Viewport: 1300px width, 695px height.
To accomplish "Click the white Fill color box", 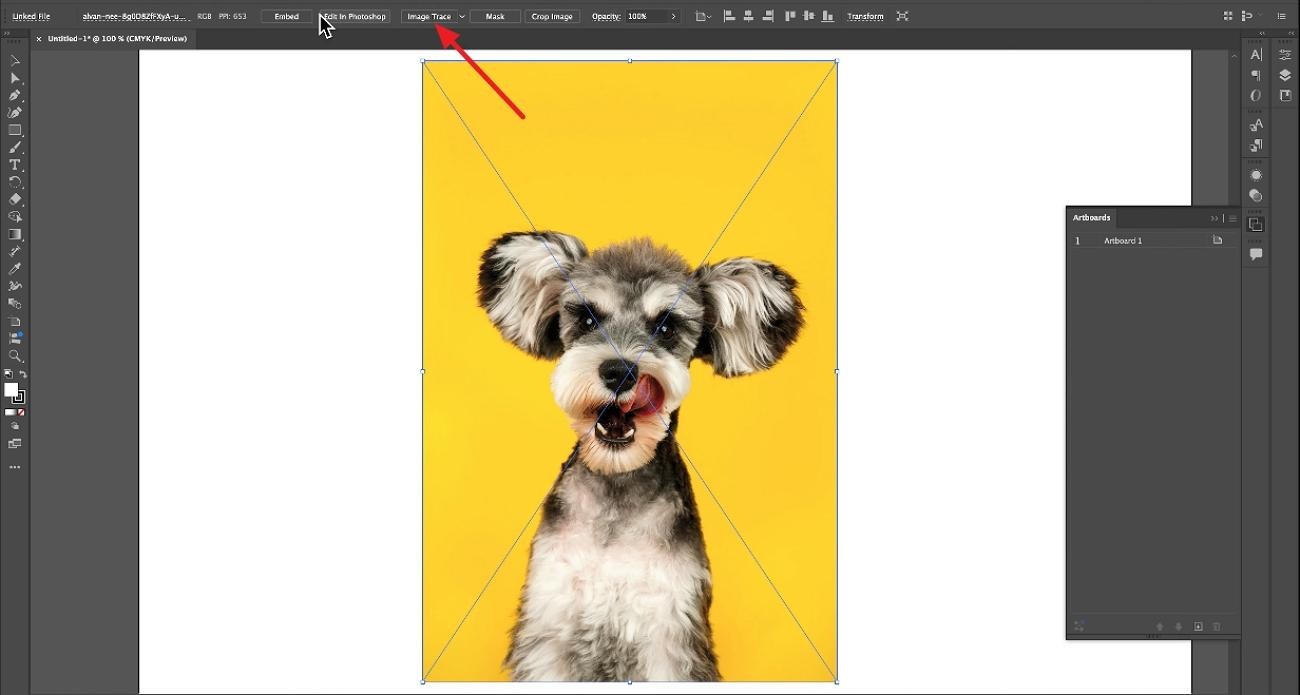I will [10, 389].
